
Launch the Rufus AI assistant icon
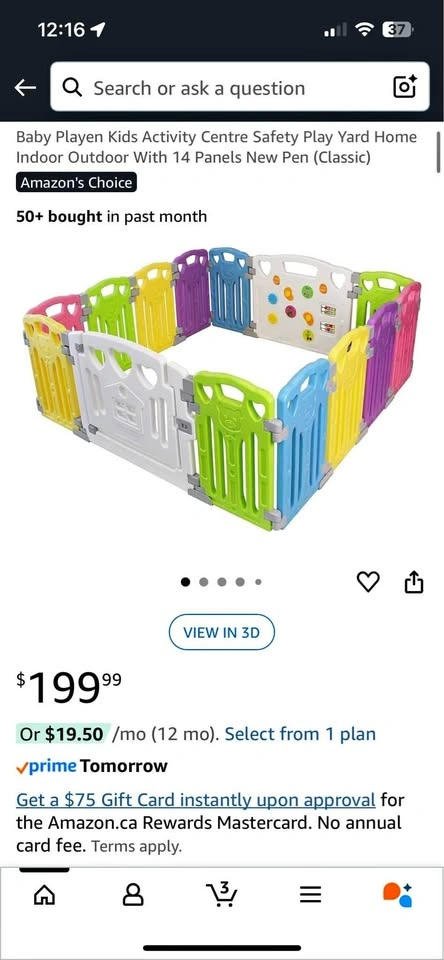point(398,895)
